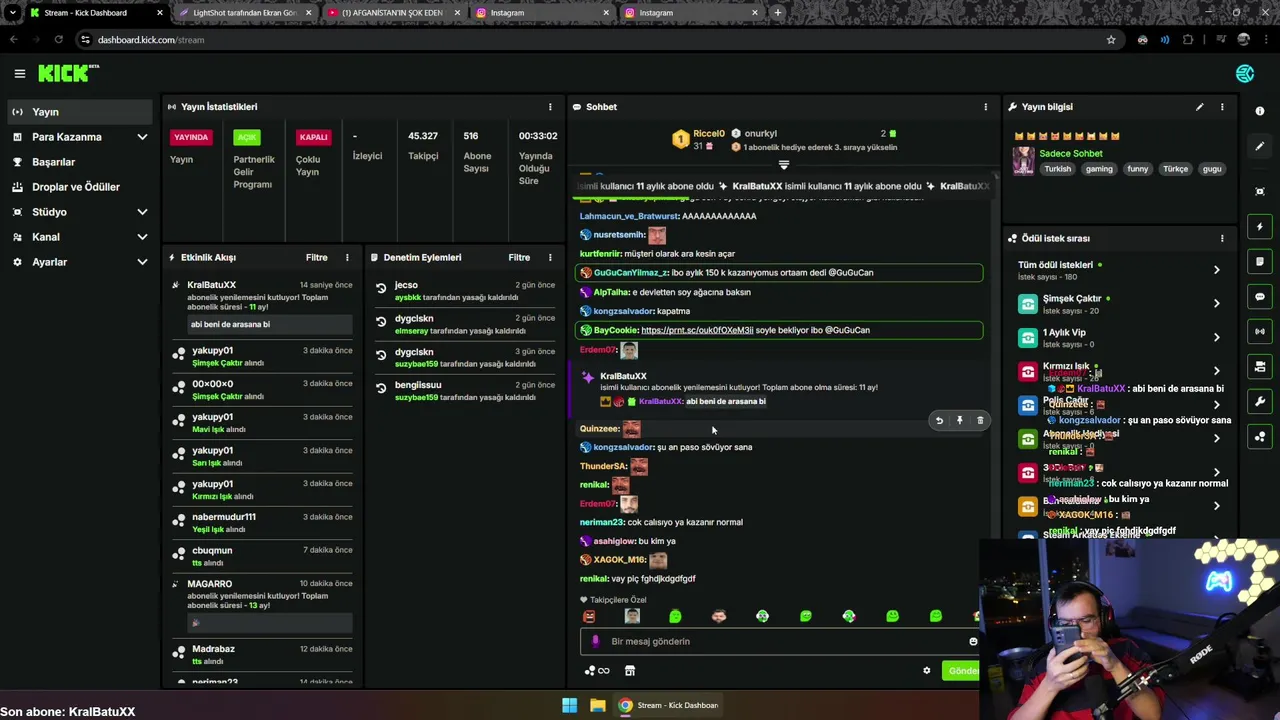The height and width of the screenshot is (720, 1280).
Task: Click the gaming tag in stream info
Action: (1099, 169)
